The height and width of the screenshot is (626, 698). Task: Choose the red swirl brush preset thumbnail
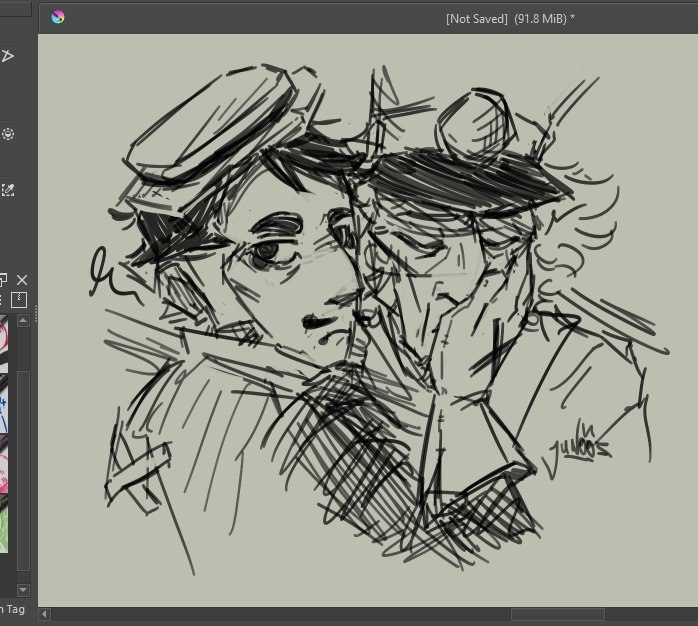pyautogui.click(x=4, y=463)
